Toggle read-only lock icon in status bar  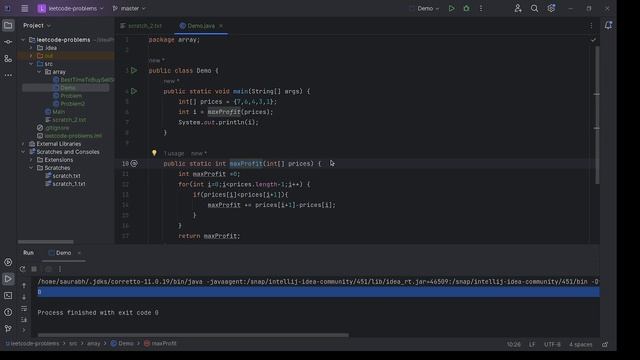click(x=605, y=344)
